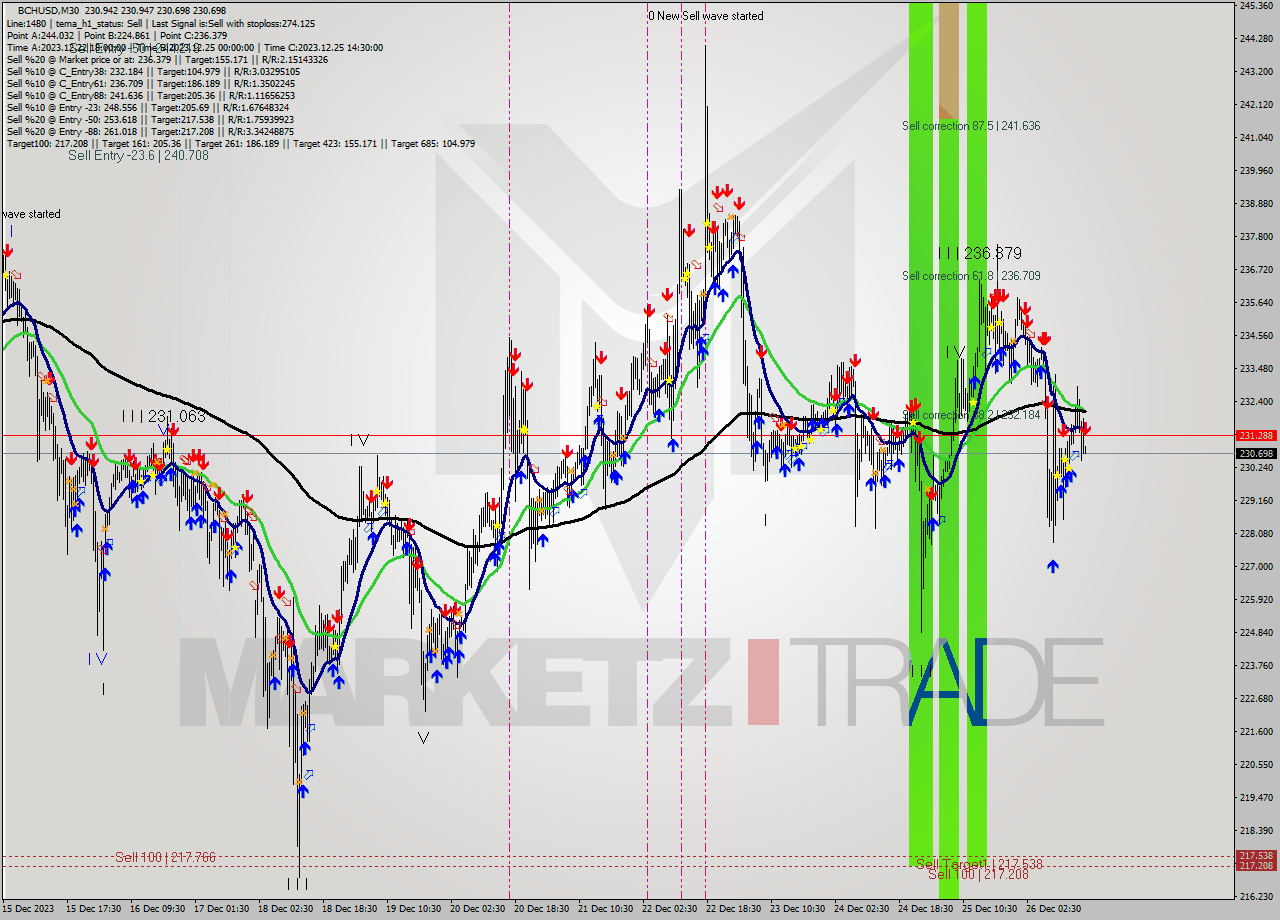Click the 'Sell 100 | 217.208' label
Image resolution: width=1280 pixels, height=920 pixels.
tap(978, 874)
